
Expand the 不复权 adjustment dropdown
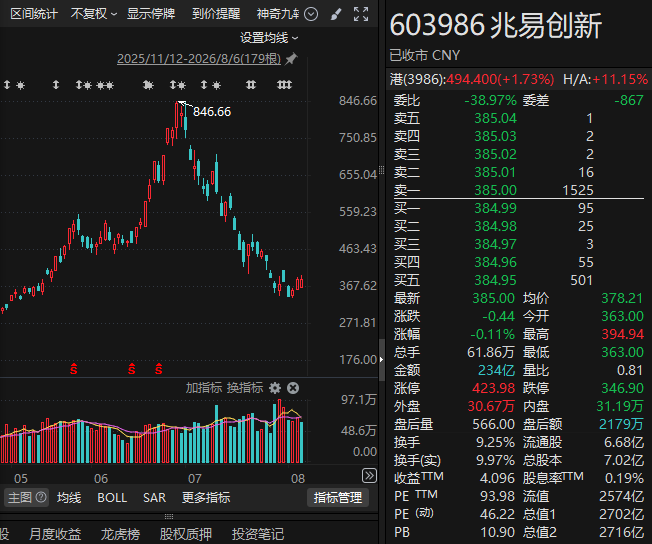coord(94,14)
